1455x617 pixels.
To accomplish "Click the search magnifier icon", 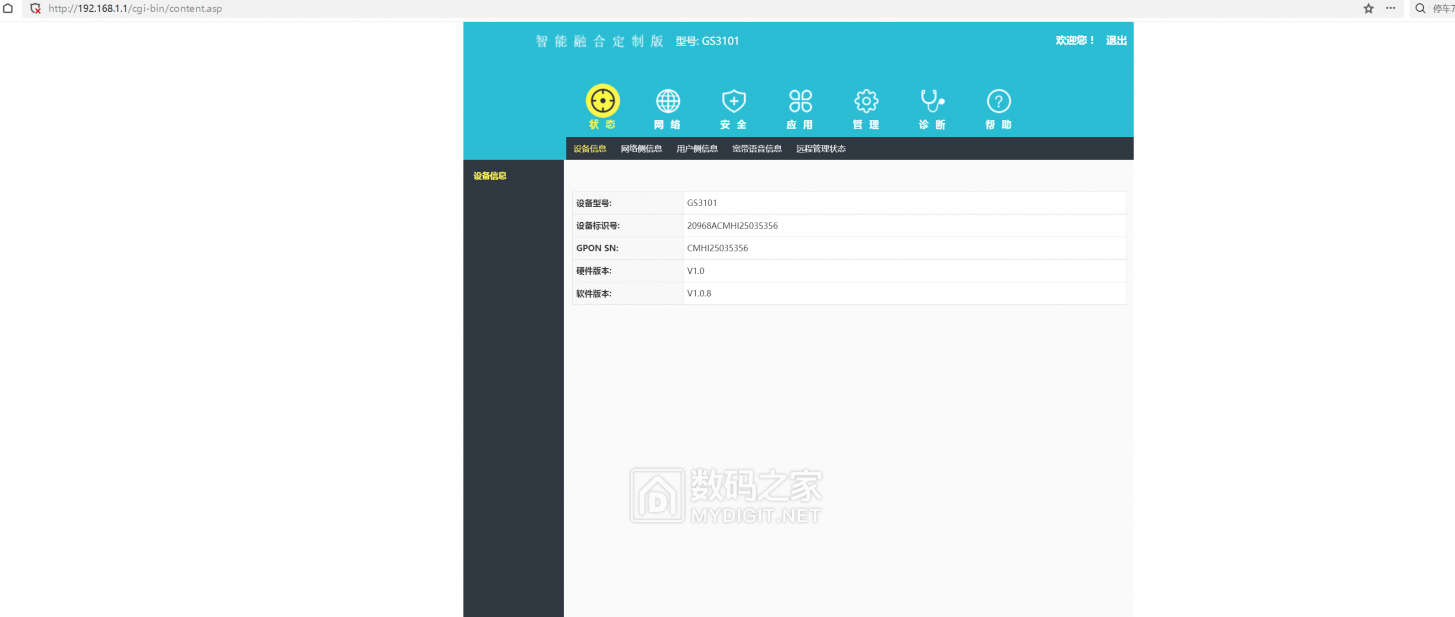I will (1420, 8).
